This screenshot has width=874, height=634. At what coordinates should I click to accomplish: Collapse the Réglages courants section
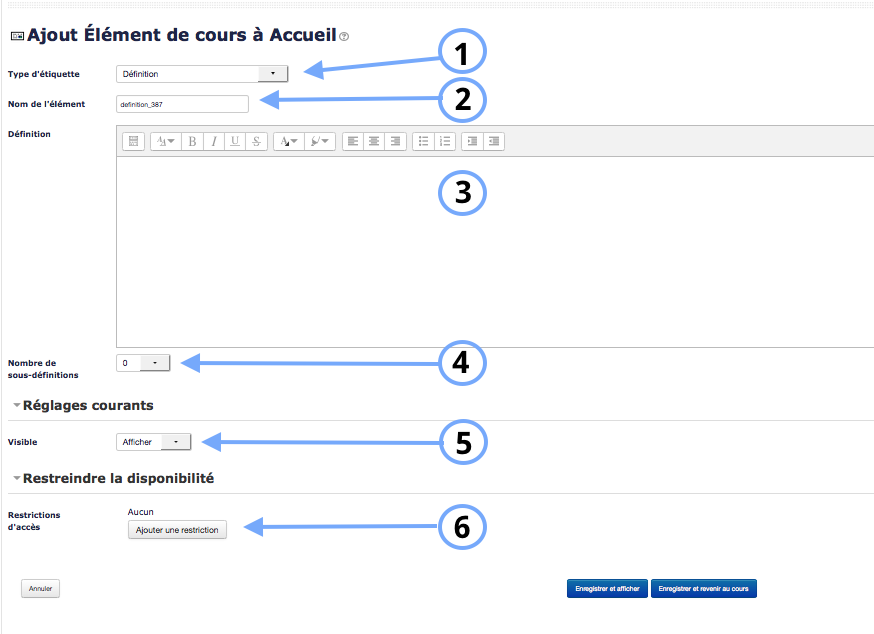point(17,405)
